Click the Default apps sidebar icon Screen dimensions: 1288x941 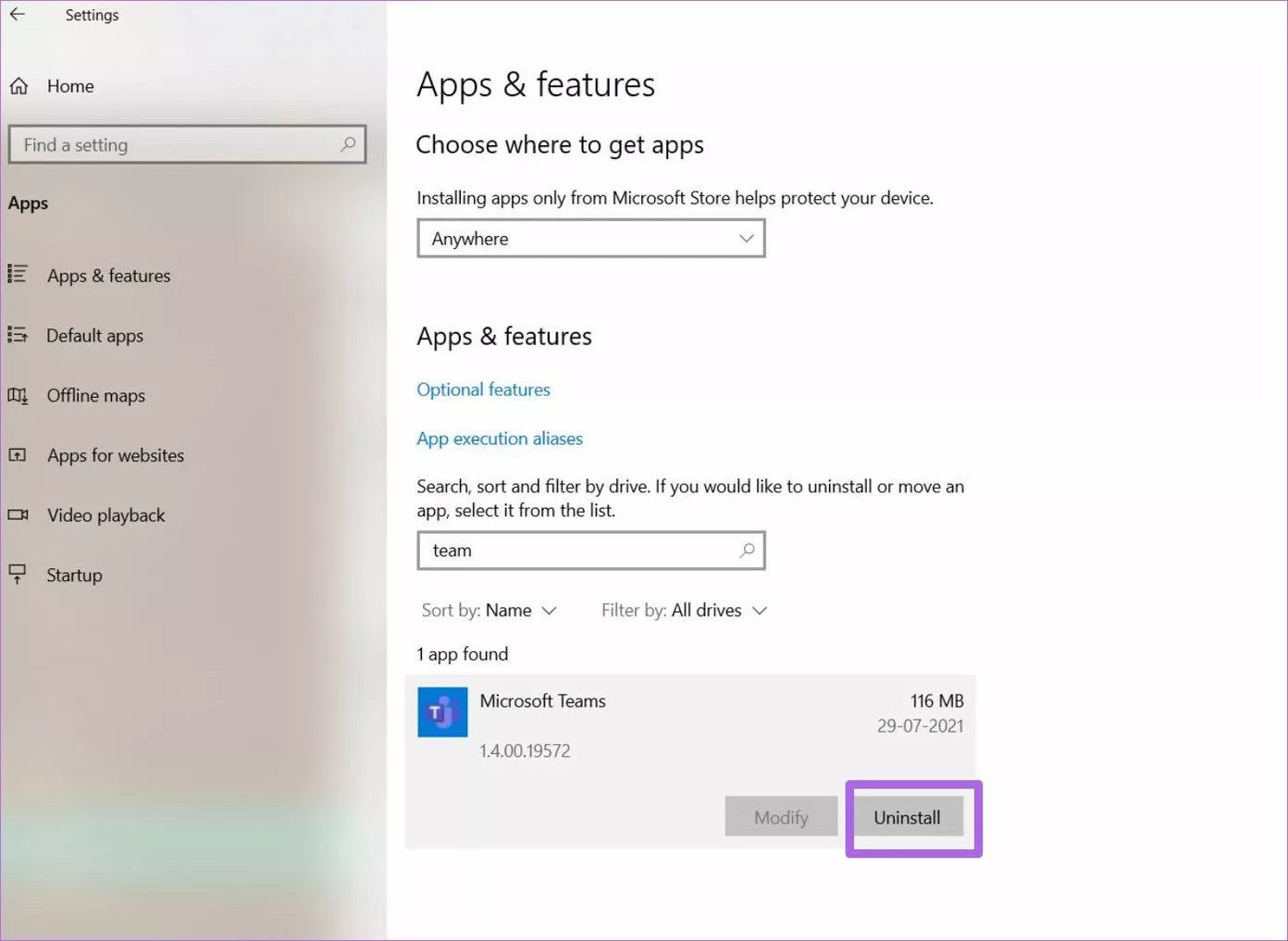18,335
